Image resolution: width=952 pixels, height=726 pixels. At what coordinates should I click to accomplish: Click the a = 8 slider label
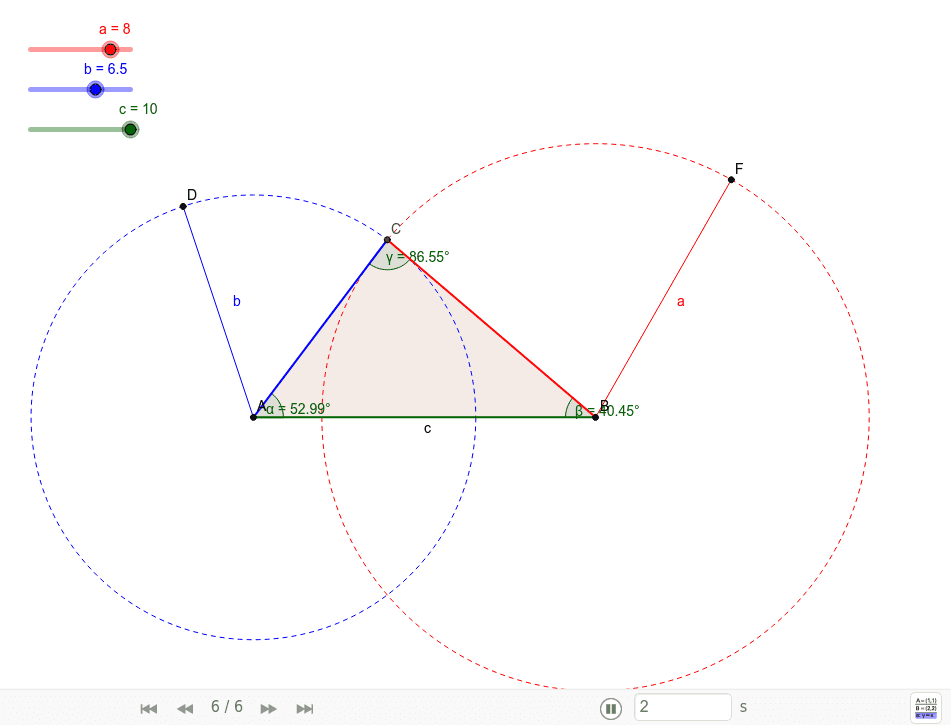tap(115, 29)
